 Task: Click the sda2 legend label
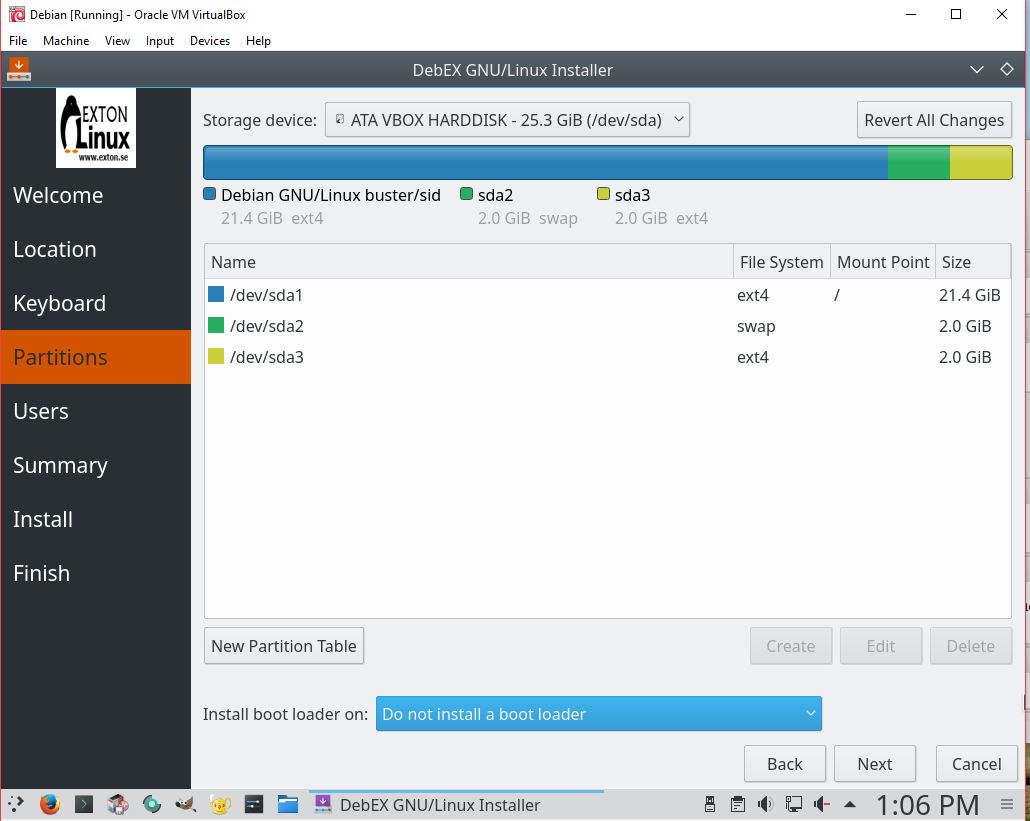[x=495, y=195]
